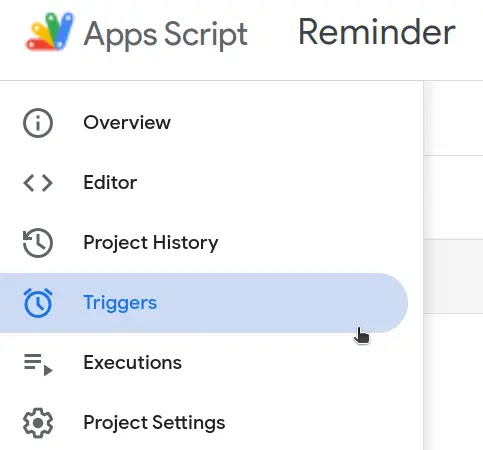This screenshot has width=483, height=450.
Task: Open the Executions list-play icon
Action: [x=38, y=364]
